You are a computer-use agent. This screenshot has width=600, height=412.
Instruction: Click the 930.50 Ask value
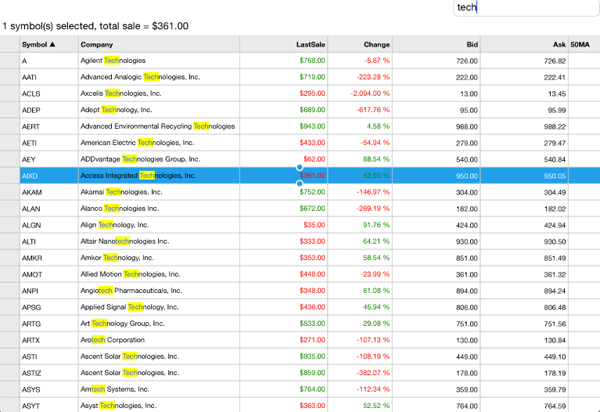click(x=555, y=242)
